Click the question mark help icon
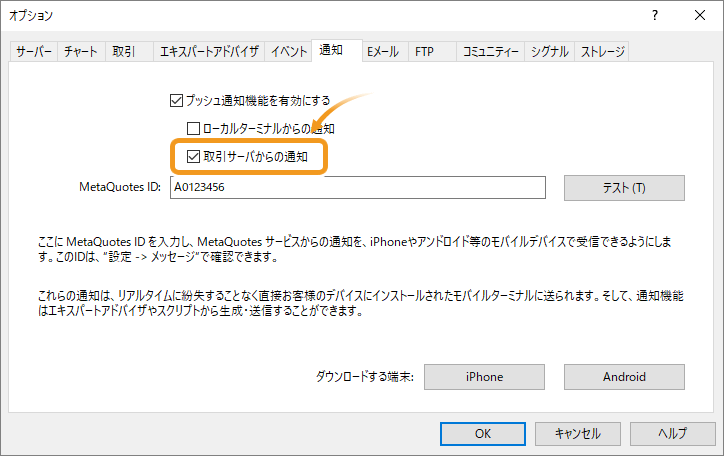724x456 pixels. point(655,15)
